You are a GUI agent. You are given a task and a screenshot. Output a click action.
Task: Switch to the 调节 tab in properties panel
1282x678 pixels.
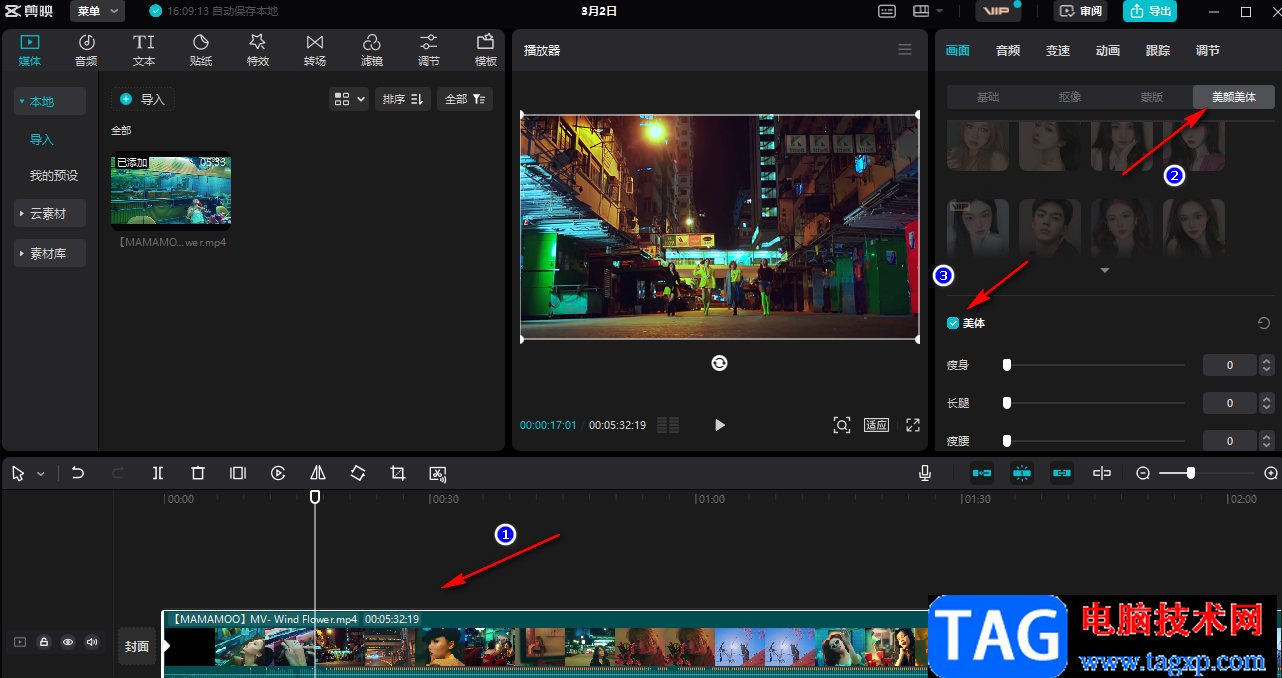[1208, 50]
